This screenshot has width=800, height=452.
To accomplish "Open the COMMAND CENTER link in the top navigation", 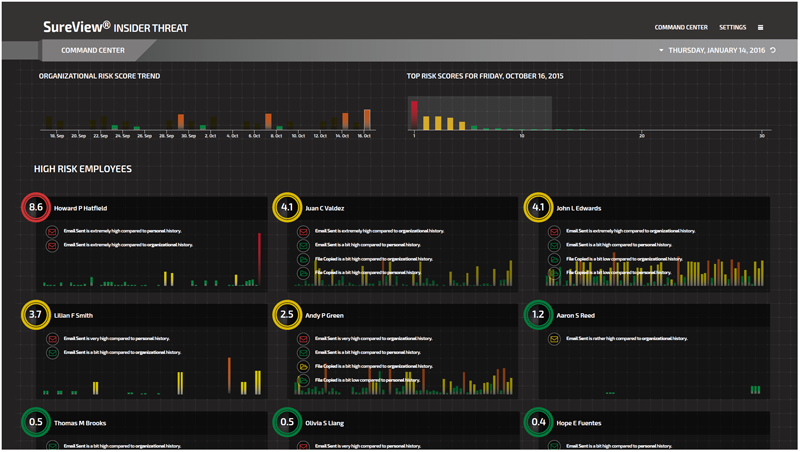I will click(x=681, y=28).
